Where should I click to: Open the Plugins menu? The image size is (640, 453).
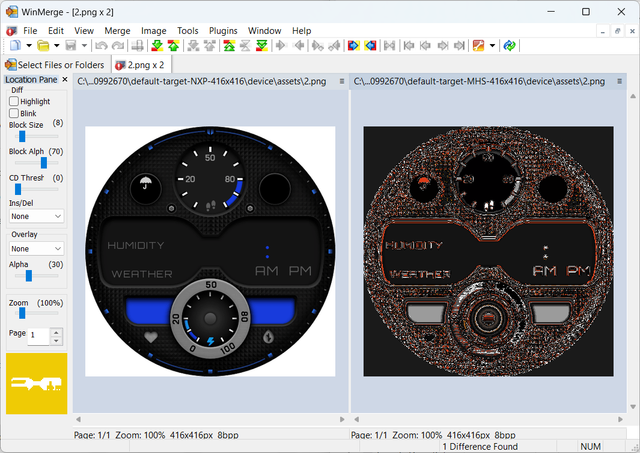coord(223,31)
